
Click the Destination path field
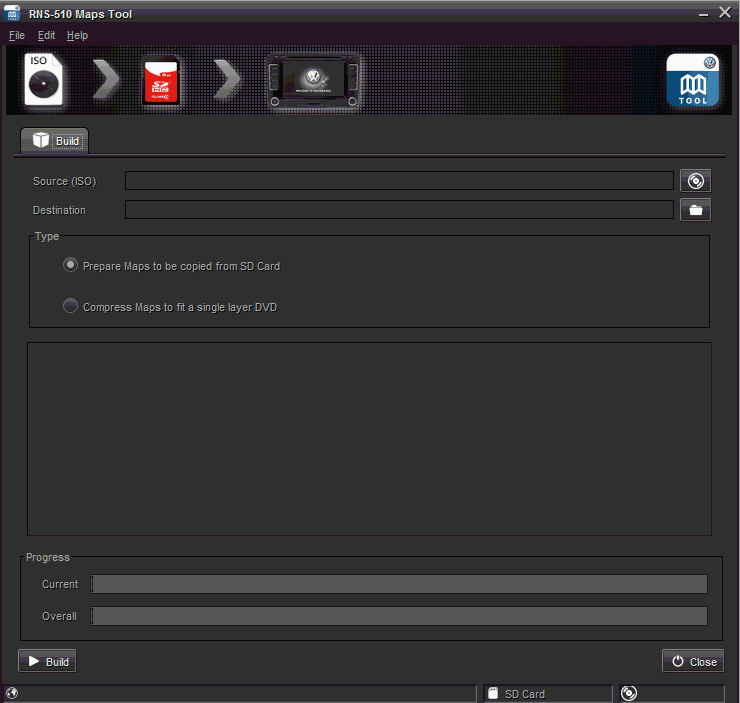tap(399, 210)
